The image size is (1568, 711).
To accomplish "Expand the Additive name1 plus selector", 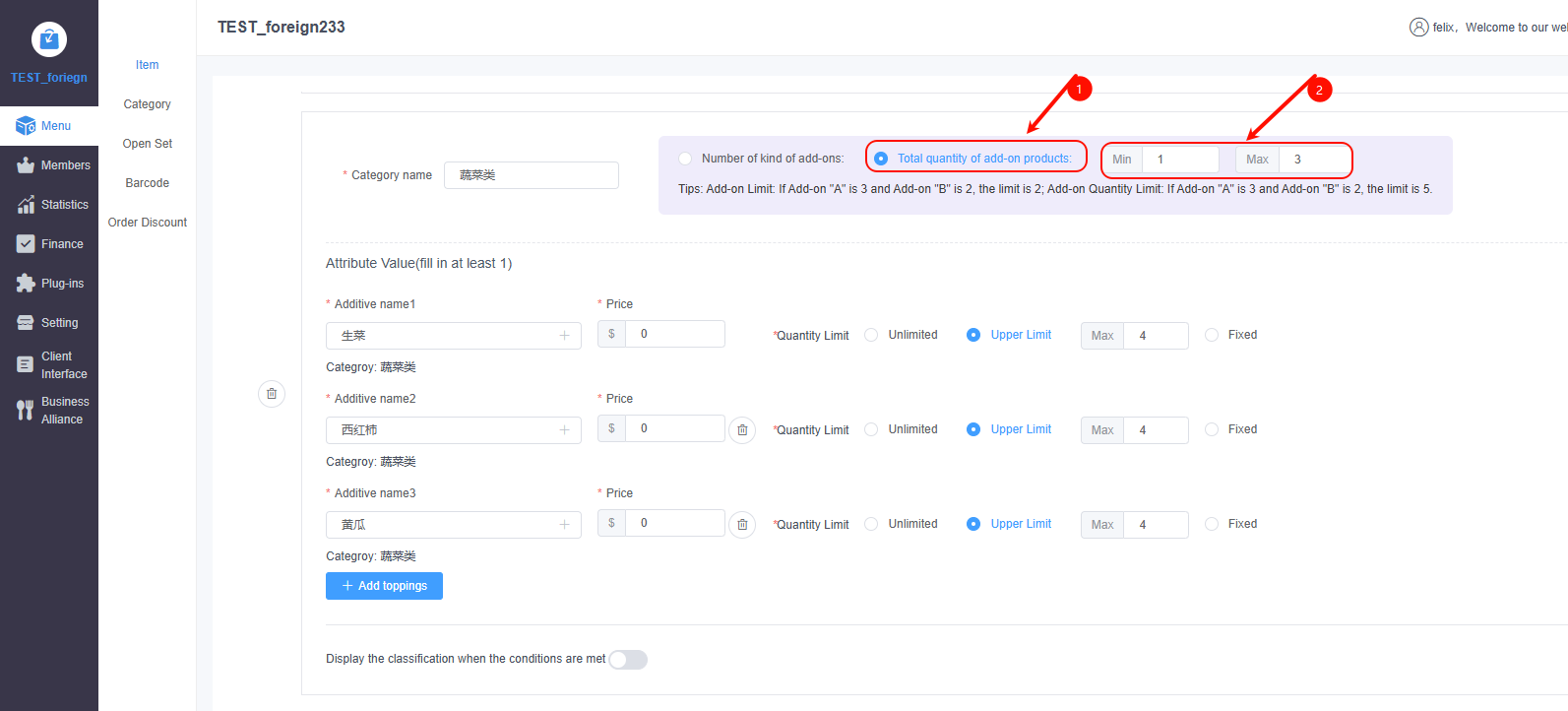I will point(564,336).
